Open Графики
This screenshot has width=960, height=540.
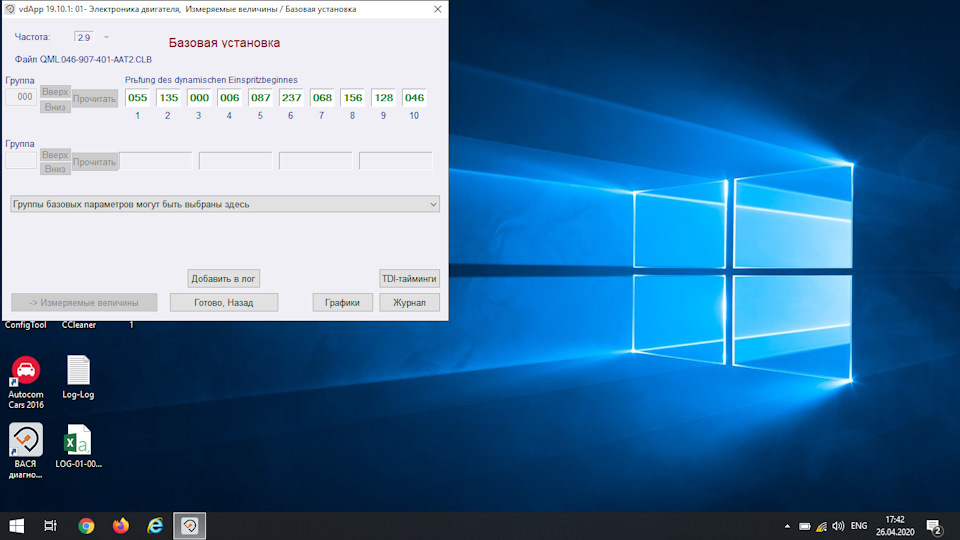click(342, 302)
